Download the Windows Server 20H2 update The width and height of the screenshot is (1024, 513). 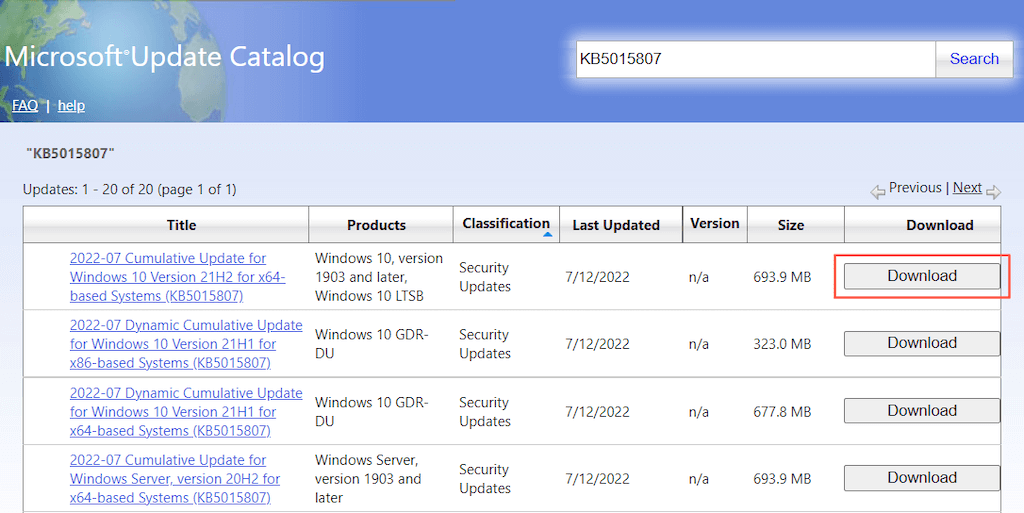coord(922,477)
